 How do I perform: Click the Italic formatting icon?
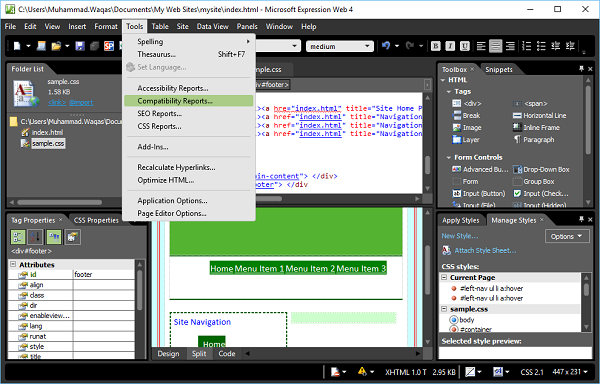click(450, 46)
